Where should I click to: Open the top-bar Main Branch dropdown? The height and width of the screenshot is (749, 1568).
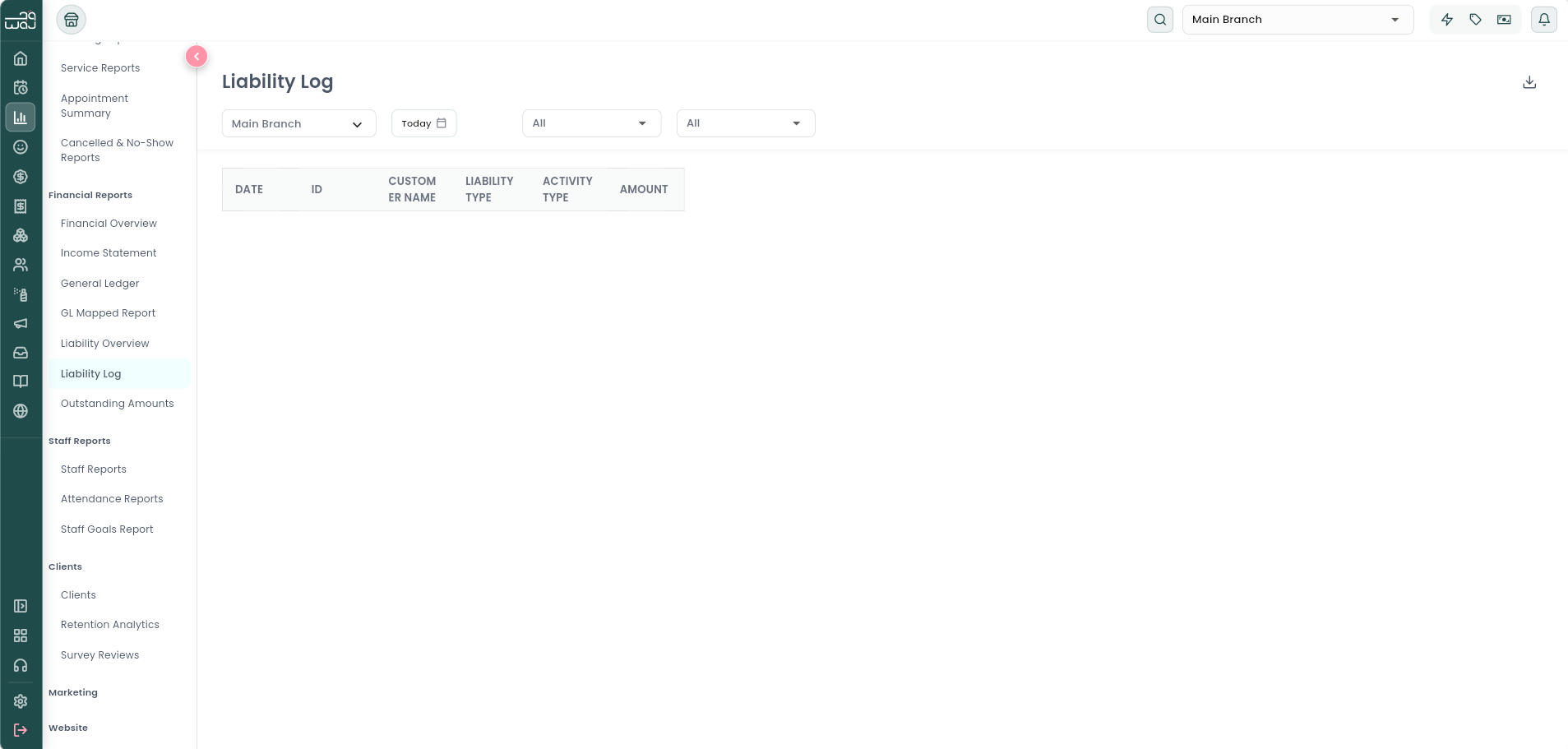1297,20
